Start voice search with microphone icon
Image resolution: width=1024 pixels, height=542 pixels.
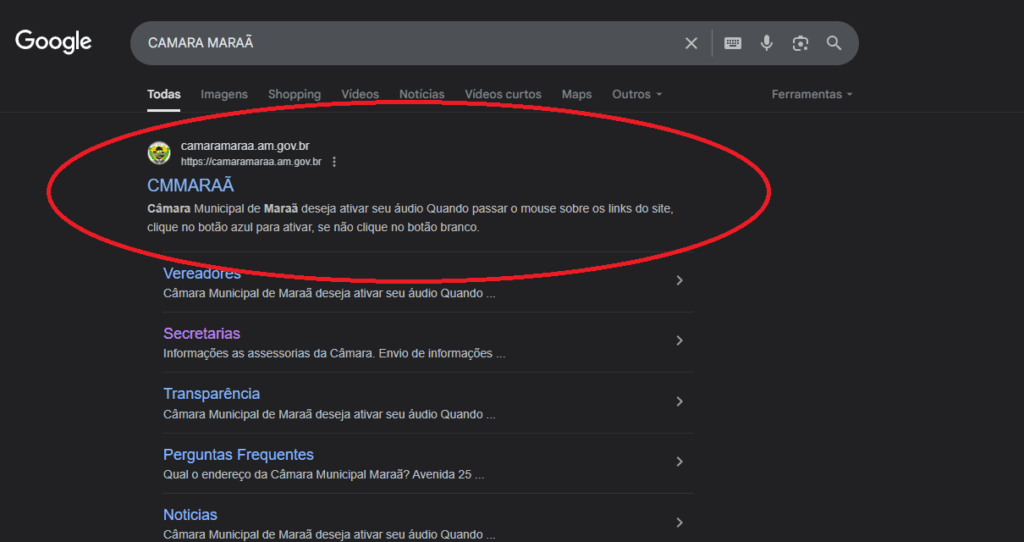tap(767, 43)
